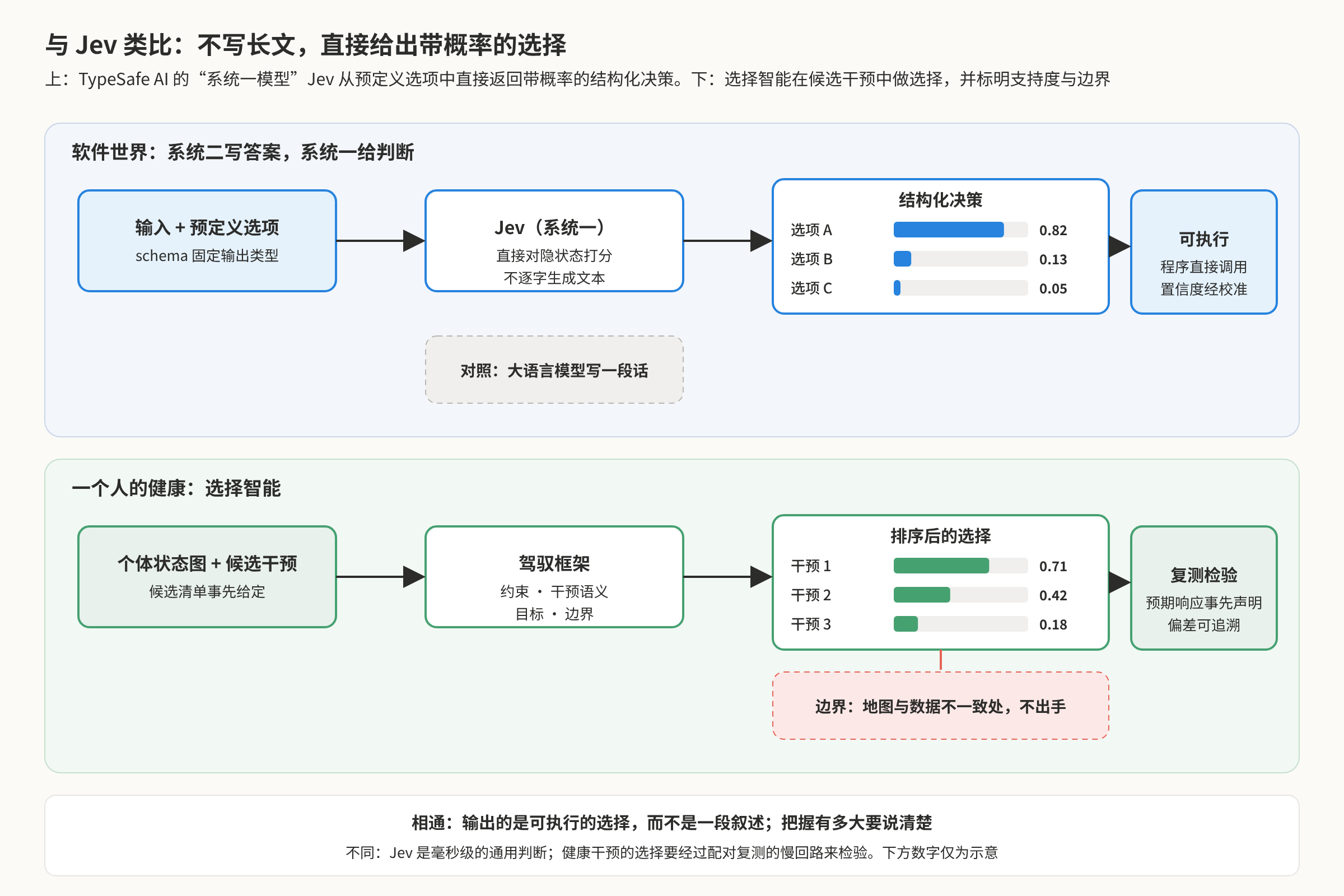Select the 个体状态图 + 候选干预 box
The height and width of the screenshot is (896, 1344).
[x=207, y=577]
